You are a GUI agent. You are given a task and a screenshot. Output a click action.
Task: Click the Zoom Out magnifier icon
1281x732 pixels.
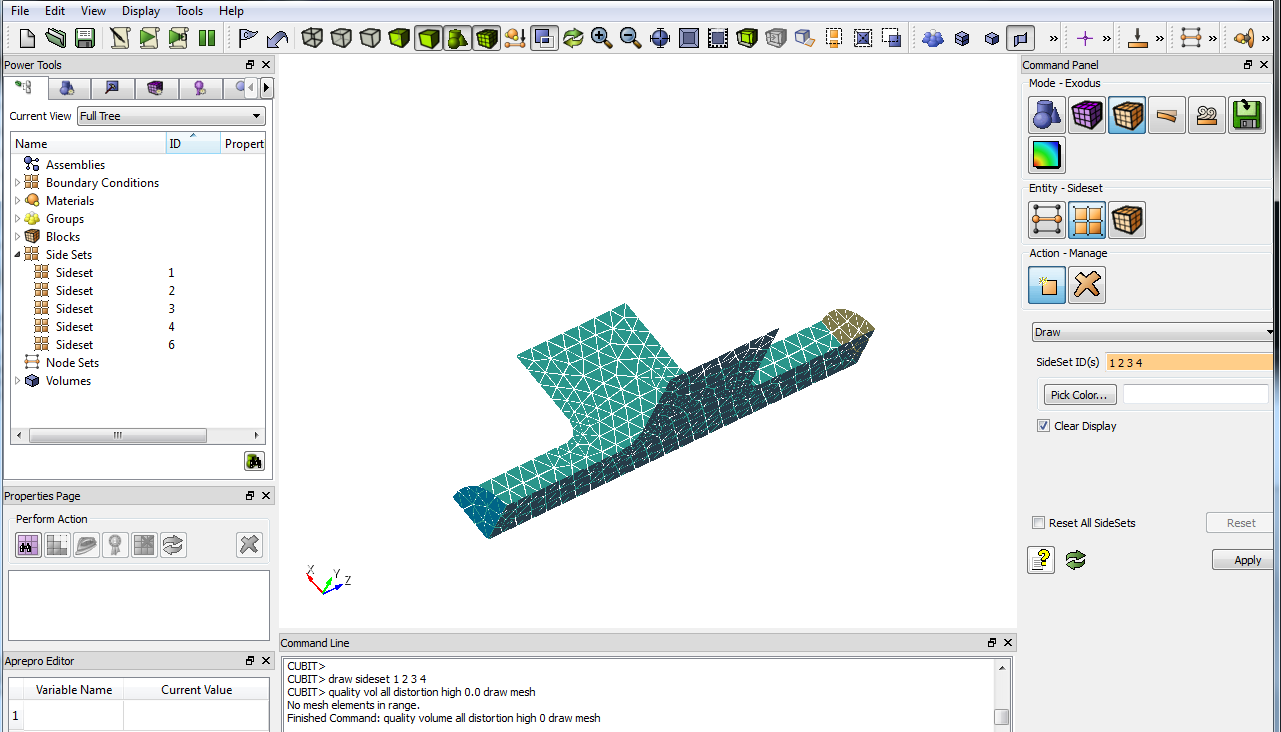pos(630,38)
